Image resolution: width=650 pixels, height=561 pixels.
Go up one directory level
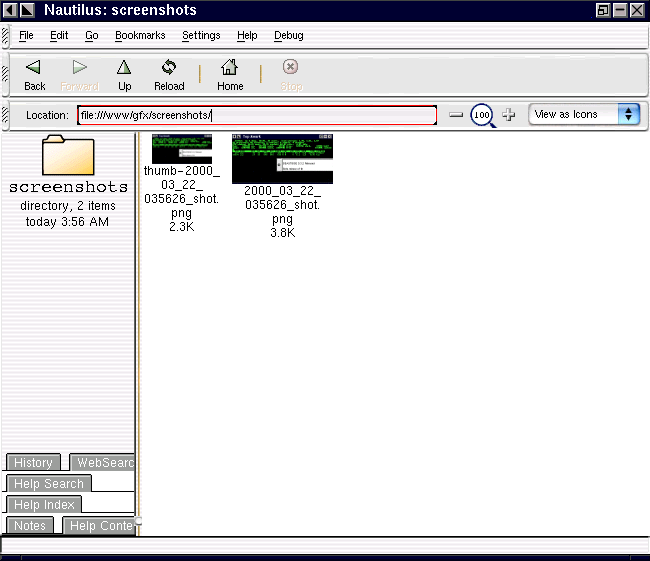pyautogui.click(x=124, y=75)
